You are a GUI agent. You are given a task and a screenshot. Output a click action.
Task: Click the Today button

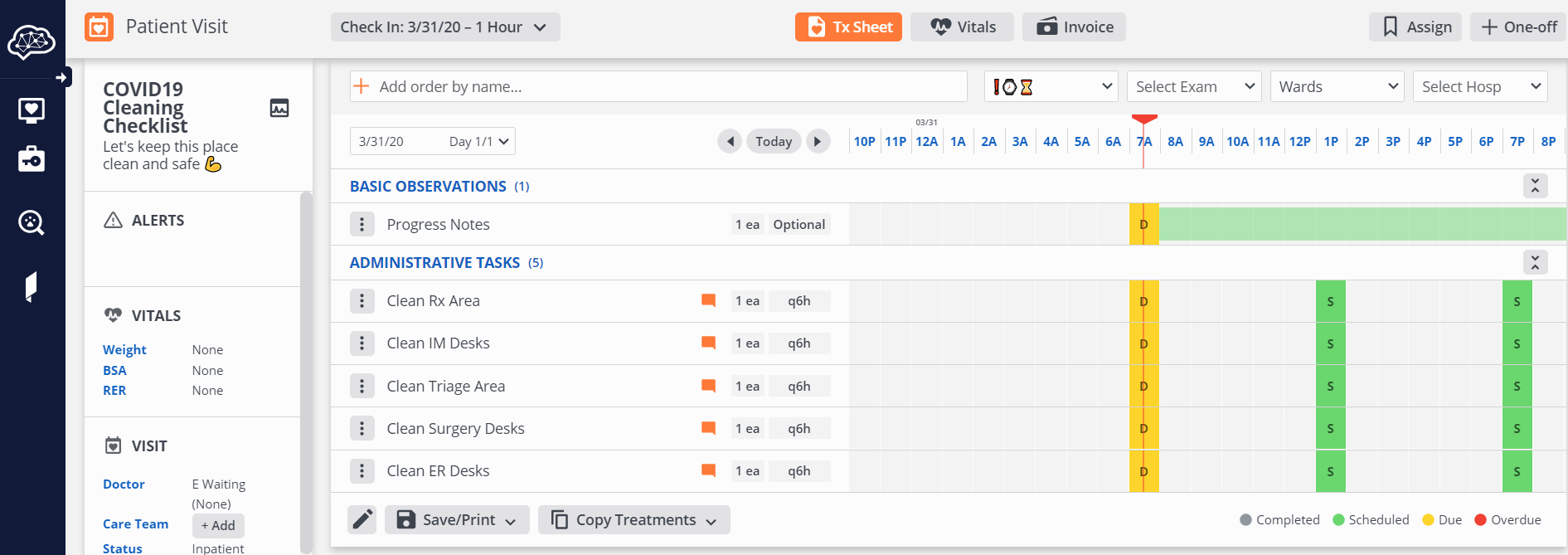(x=774, y=141)
